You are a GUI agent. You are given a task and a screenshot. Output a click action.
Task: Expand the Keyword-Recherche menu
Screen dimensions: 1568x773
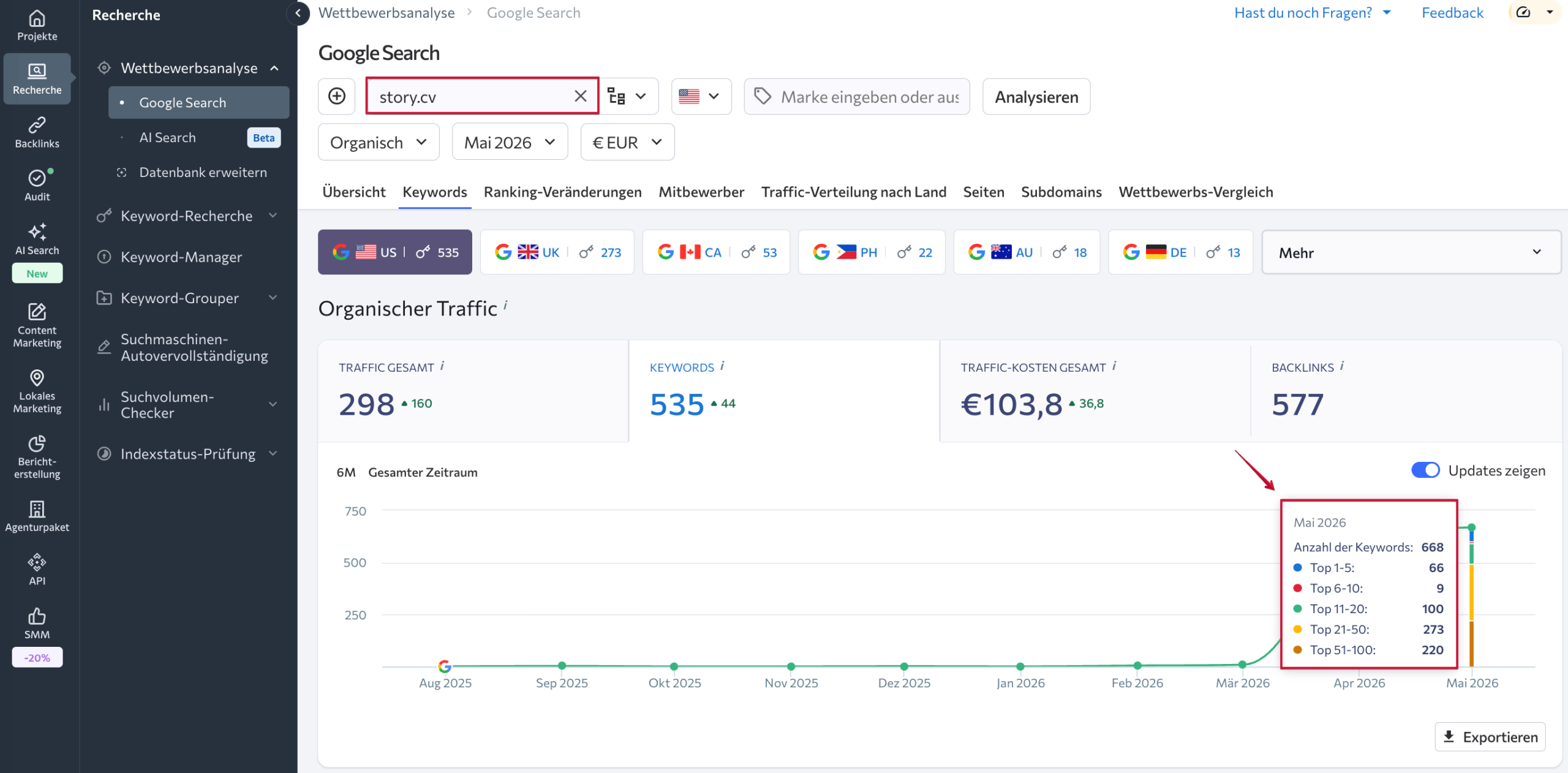coord(273,216)
